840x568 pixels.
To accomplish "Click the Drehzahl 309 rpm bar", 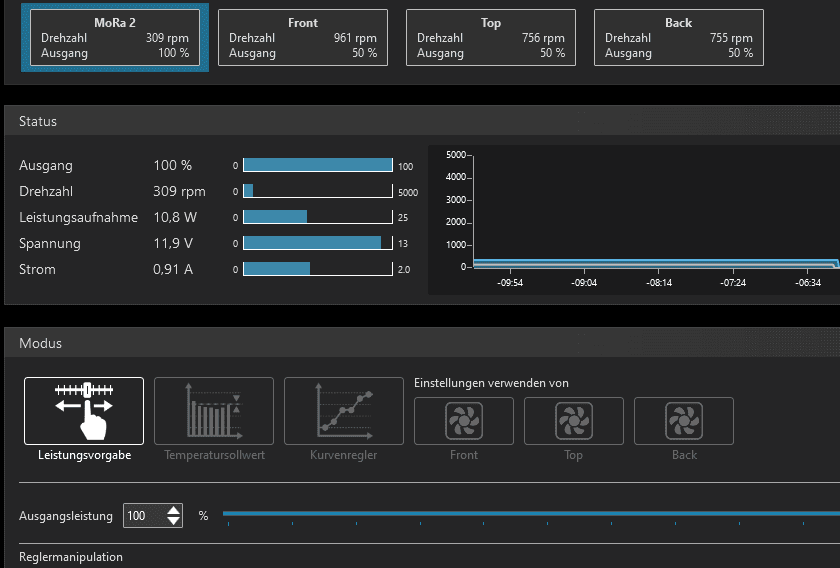I will coord(318,191).
